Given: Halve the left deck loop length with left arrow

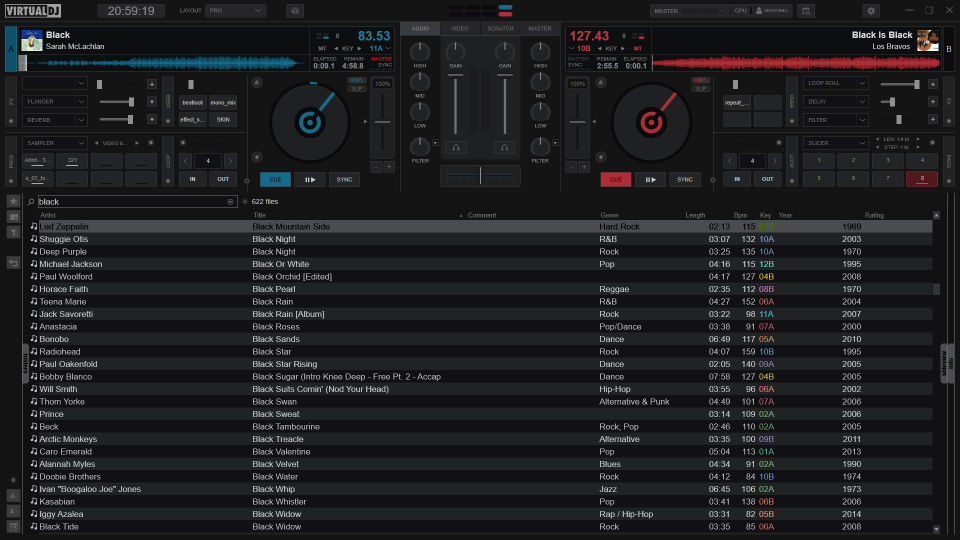Looking at the screenshot, I should tap(186, 161).
